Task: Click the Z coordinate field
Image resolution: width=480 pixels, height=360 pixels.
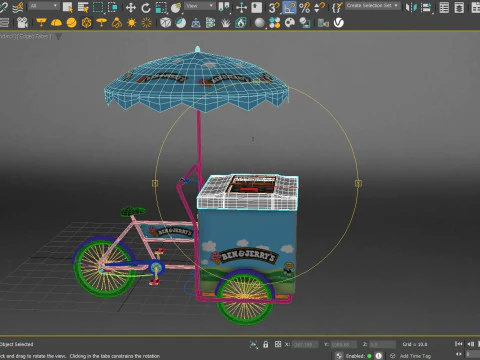Action: pos(382,344)
